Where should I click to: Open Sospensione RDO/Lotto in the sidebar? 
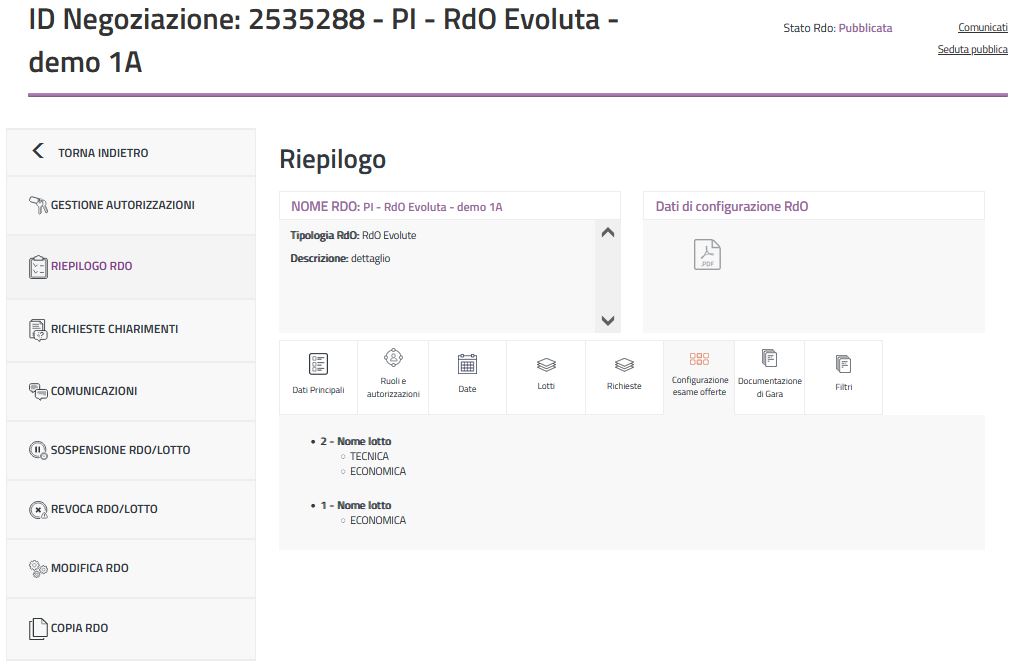[x=120, y=450]
